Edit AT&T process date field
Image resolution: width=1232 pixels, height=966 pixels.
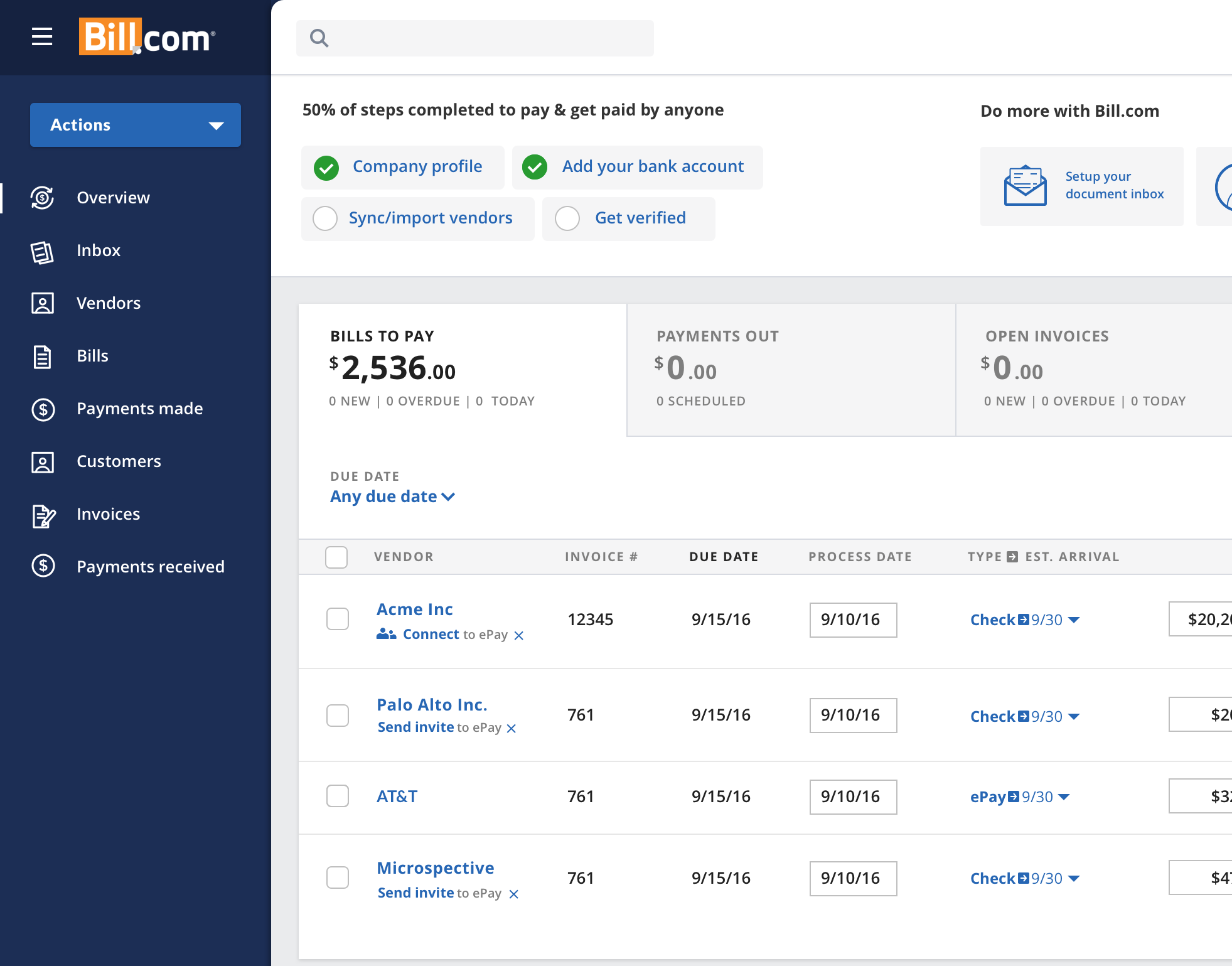(x=854, y=797)
